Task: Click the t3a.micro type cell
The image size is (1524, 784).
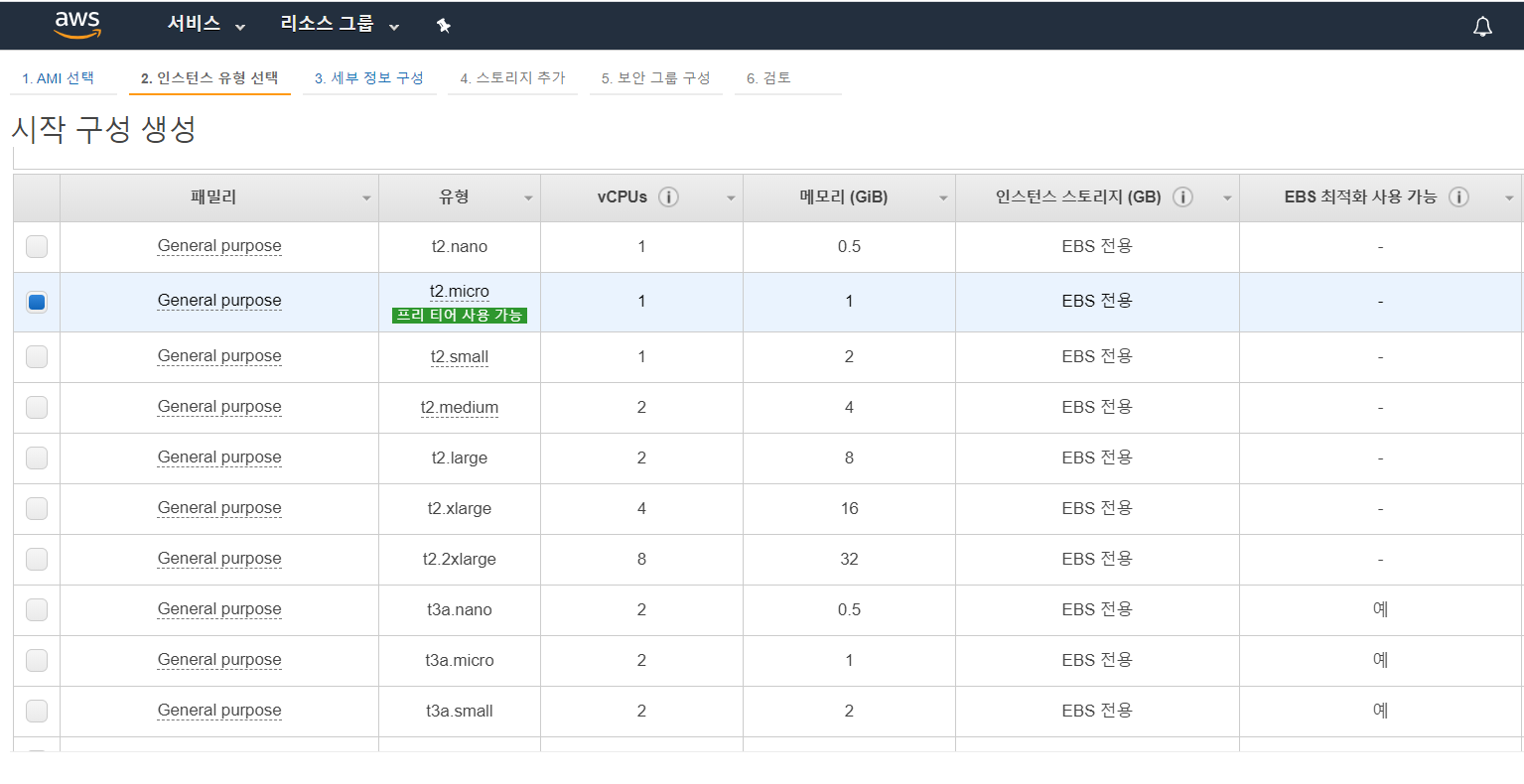Action: point(460,661)
